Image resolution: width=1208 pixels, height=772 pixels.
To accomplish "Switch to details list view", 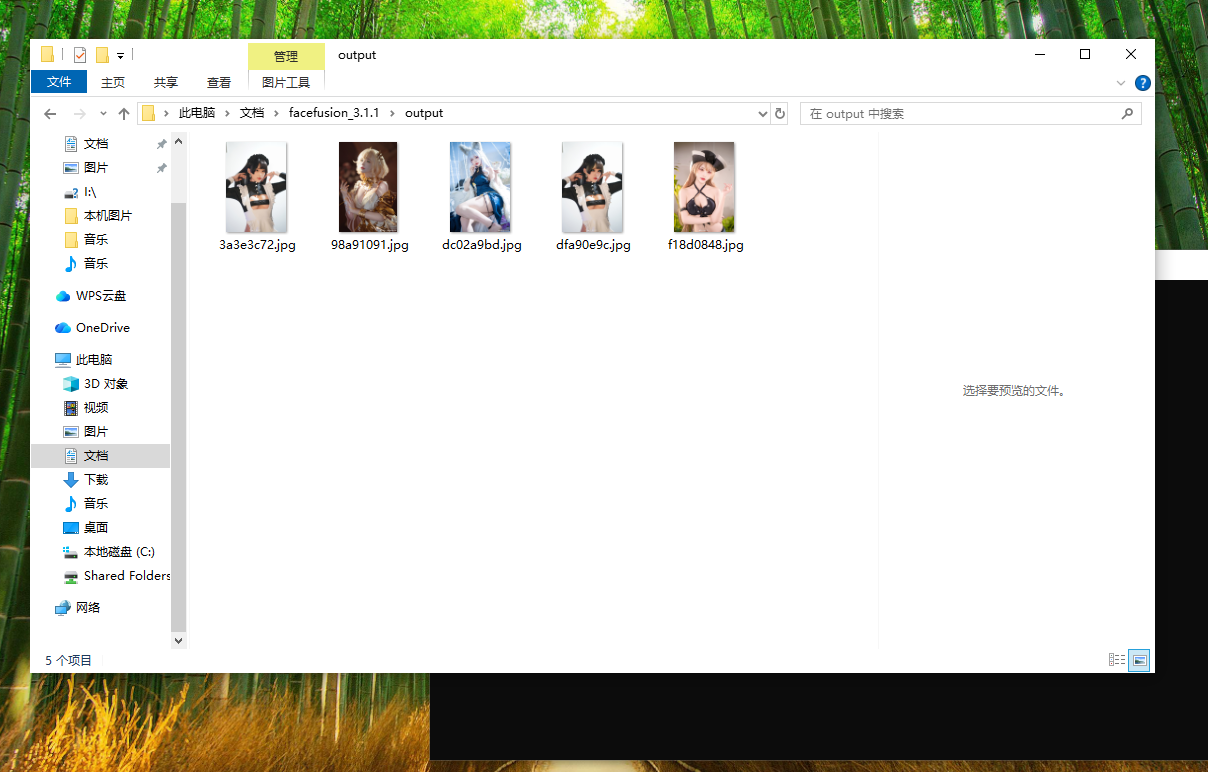I will (x=1117, y=660).
